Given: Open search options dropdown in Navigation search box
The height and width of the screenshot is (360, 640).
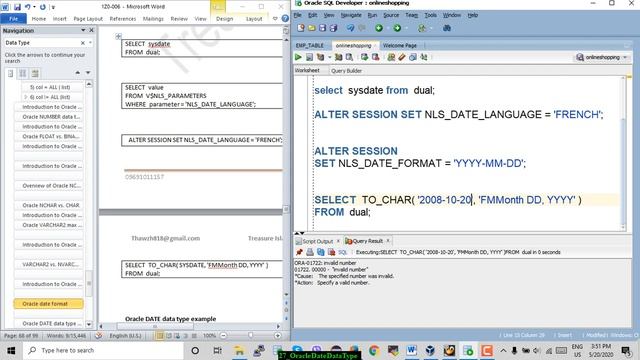Looking at the screenshot, I should coord(90,42).
